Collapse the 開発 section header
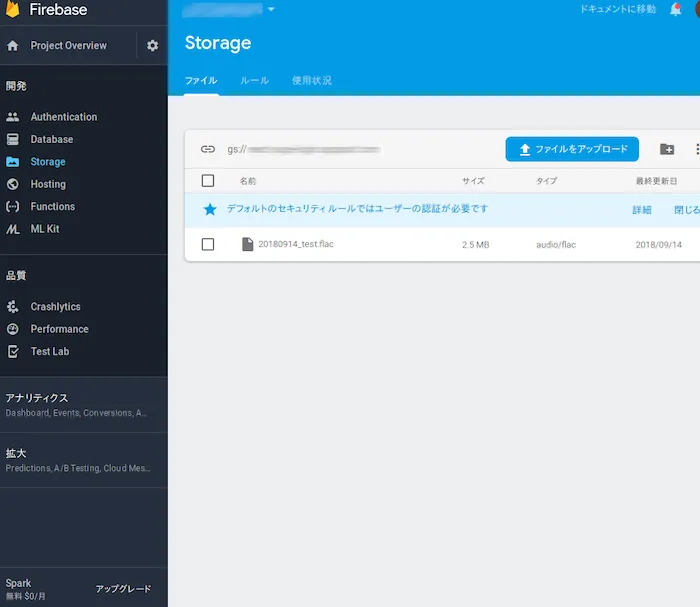The image size is (700, 607). [x=16, y=86]
